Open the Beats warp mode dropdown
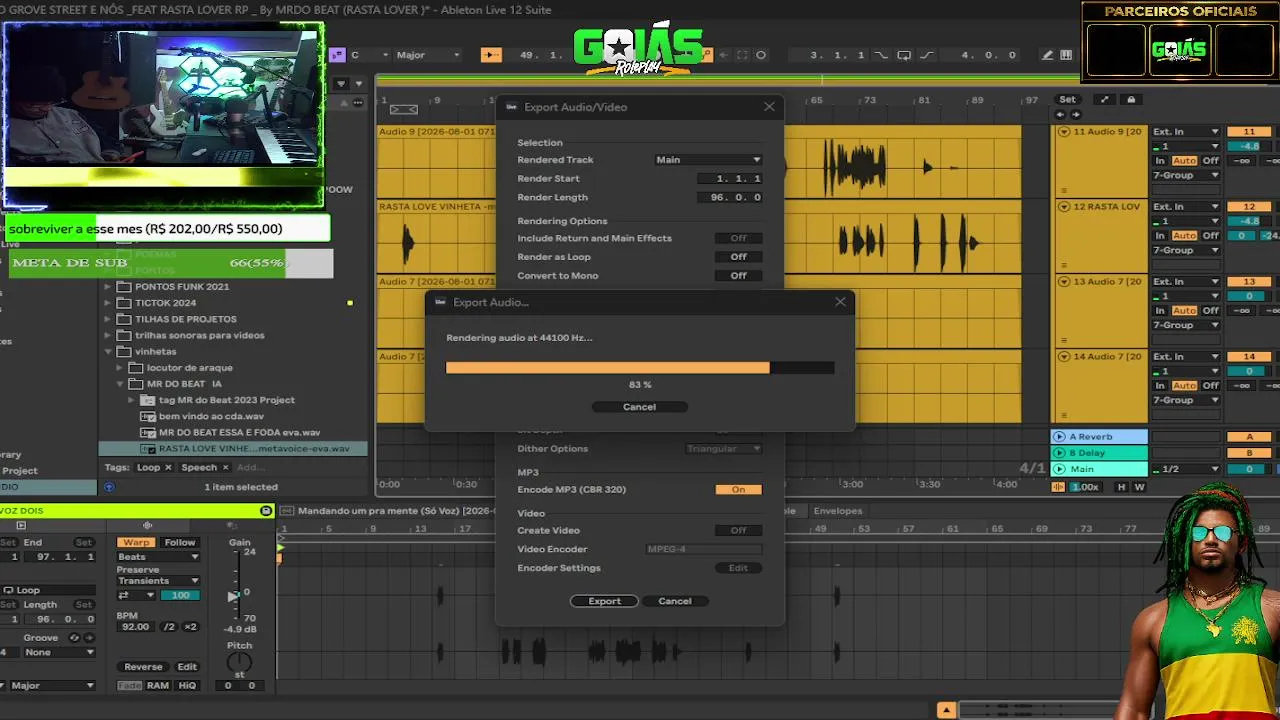 point(158,557)
